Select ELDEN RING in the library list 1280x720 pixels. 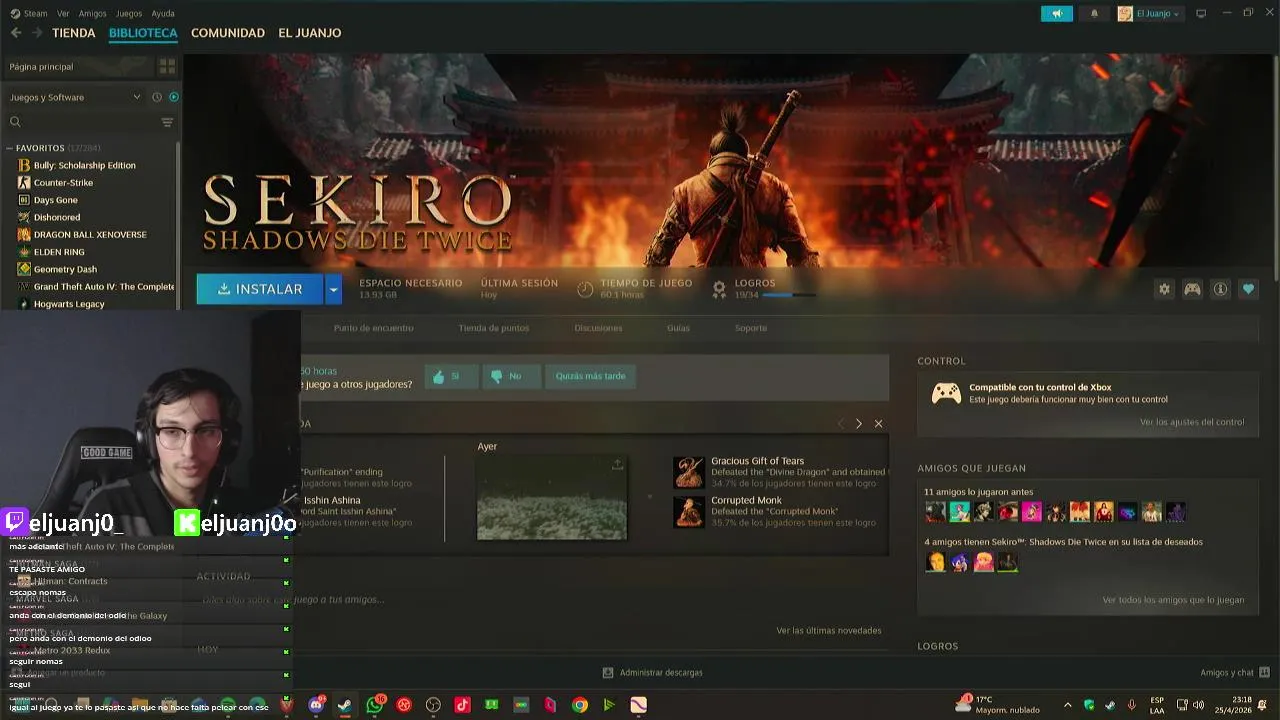point(59,252)
